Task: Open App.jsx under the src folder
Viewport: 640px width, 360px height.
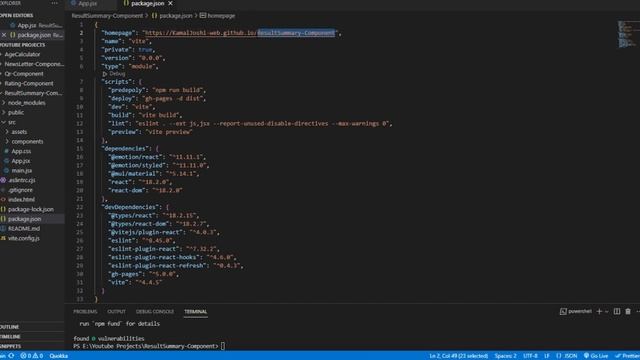Action: [20, 161]
